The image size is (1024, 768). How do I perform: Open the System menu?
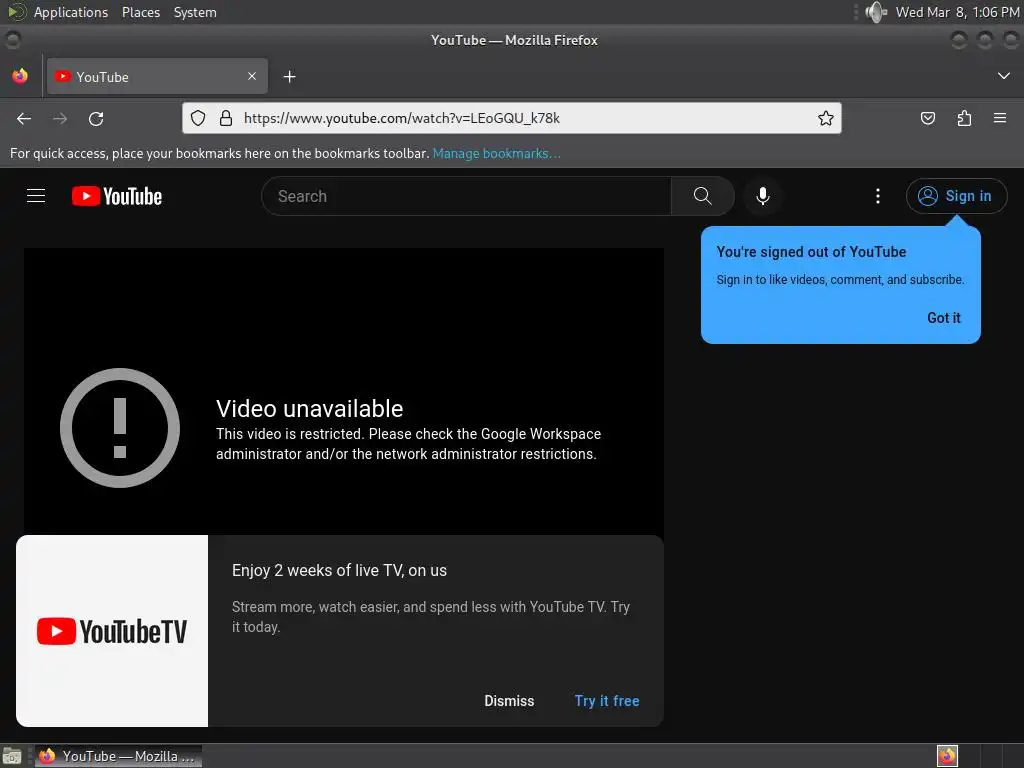[x=195, y=12]
